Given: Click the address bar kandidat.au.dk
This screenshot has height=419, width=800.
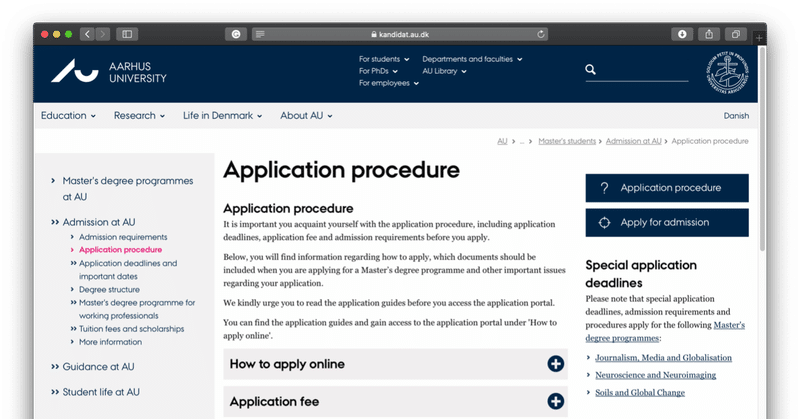Looking at the screenshot, I should click(400, 34).
